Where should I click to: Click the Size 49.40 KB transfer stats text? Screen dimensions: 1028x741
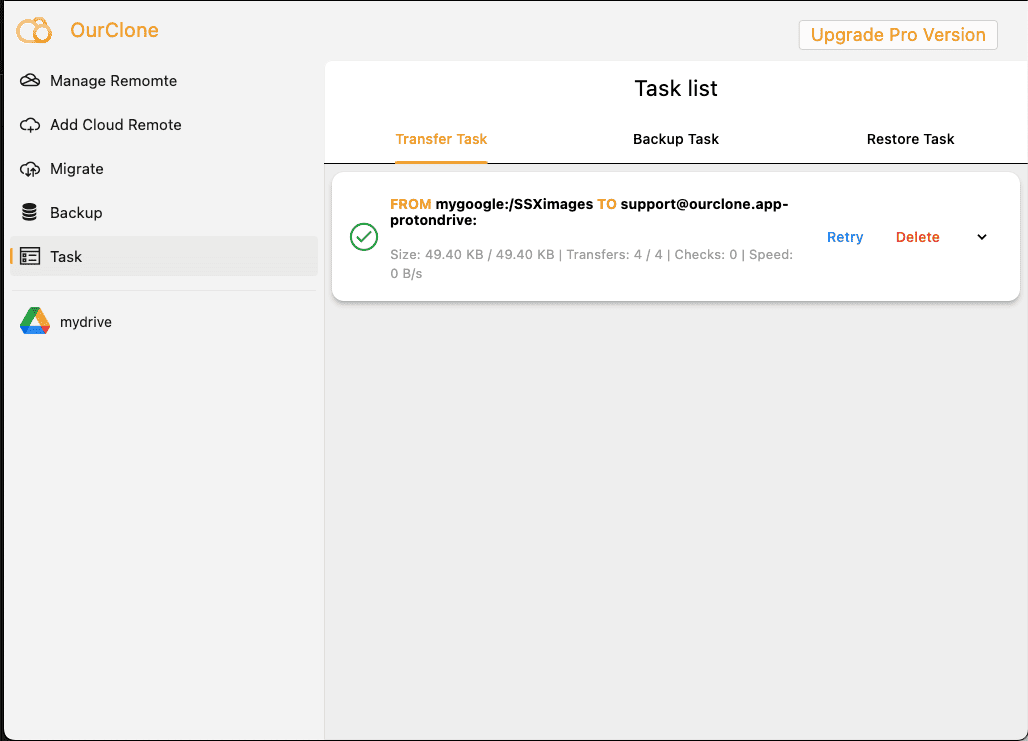pos(591,264)
